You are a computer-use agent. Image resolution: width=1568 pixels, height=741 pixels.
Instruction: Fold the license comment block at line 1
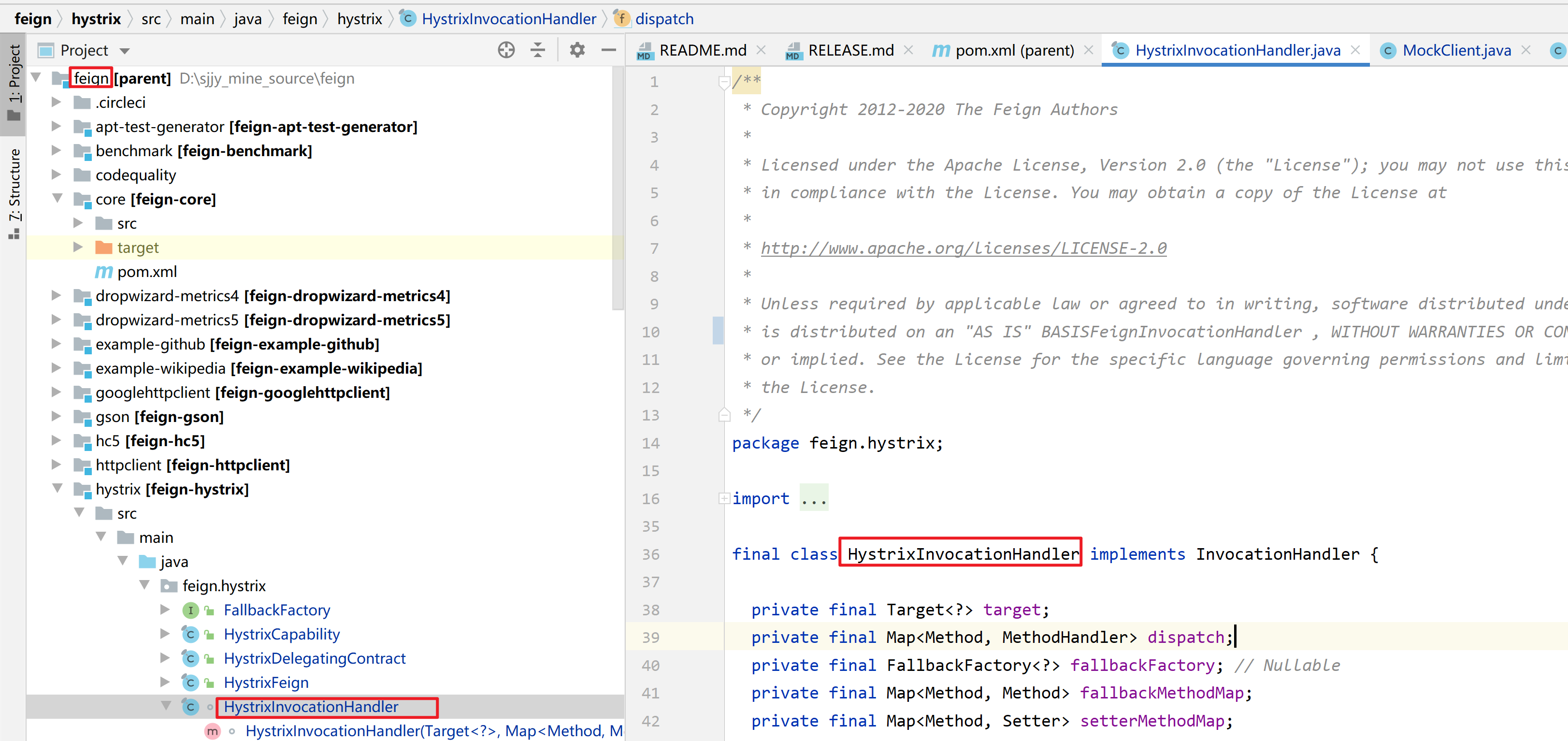click(724, 82)
